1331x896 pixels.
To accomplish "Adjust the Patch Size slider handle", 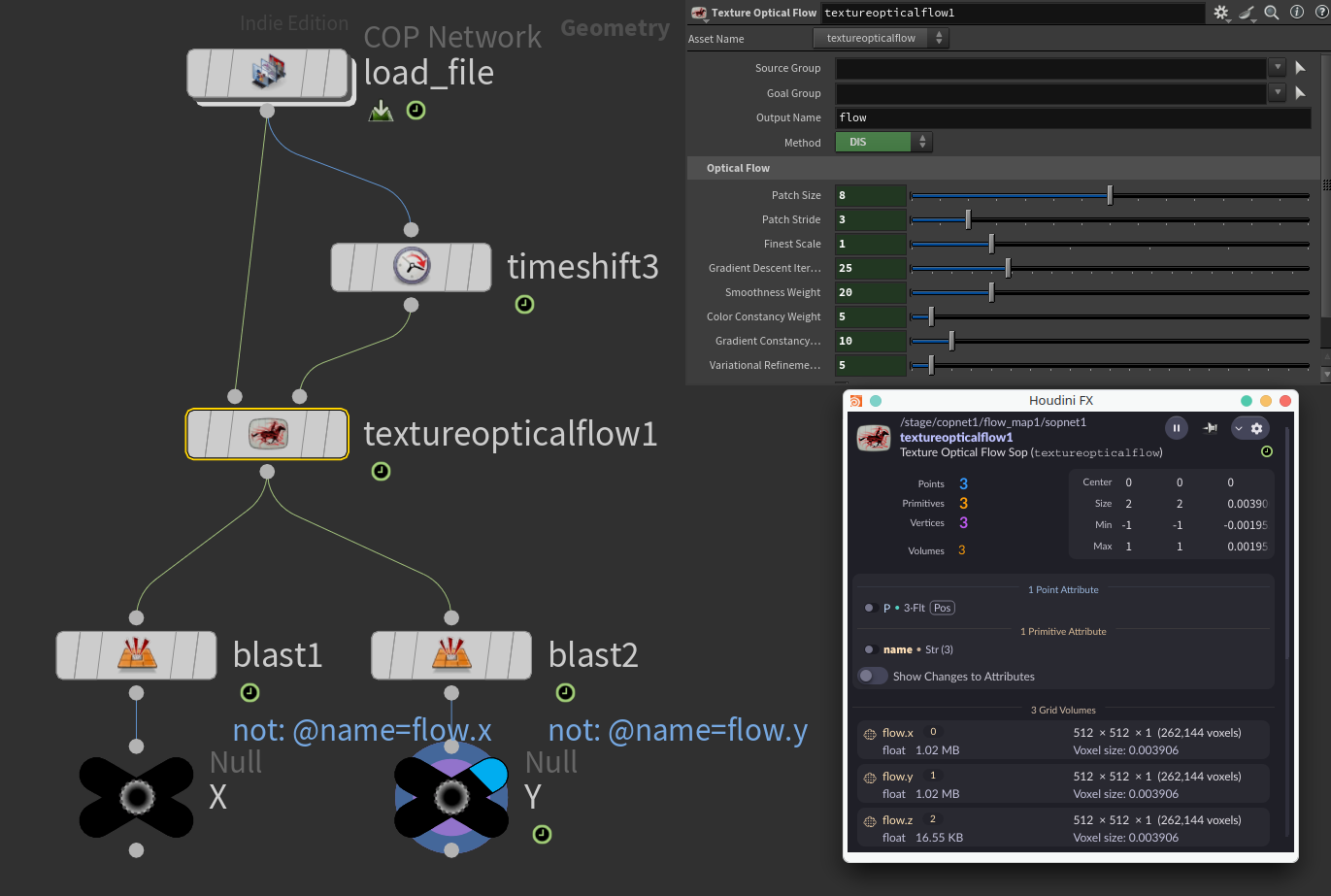I will coord(1110,195).
